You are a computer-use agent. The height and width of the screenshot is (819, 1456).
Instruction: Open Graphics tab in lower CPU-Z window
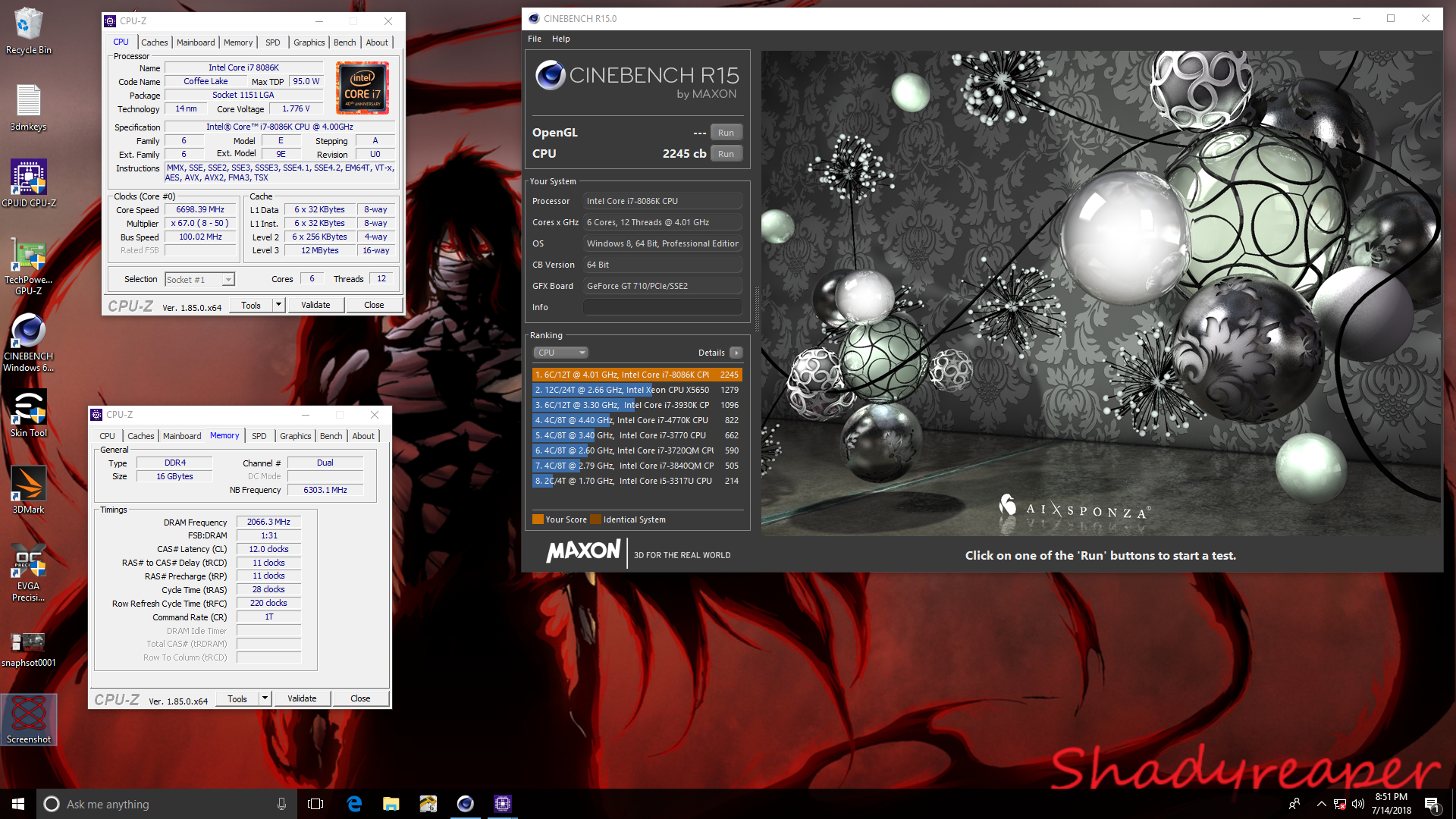pos(296,436)
